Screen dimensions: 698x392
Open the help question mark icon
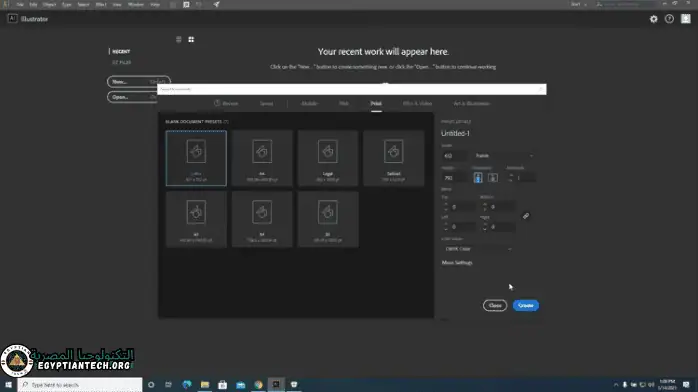click(x=669, y=19)
